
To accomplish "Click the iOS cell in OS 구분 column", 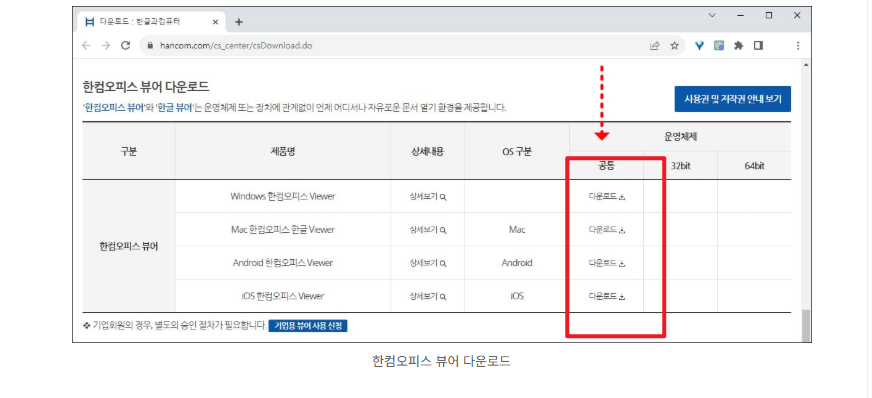I will pyautogui.click(x=517, y=296).
